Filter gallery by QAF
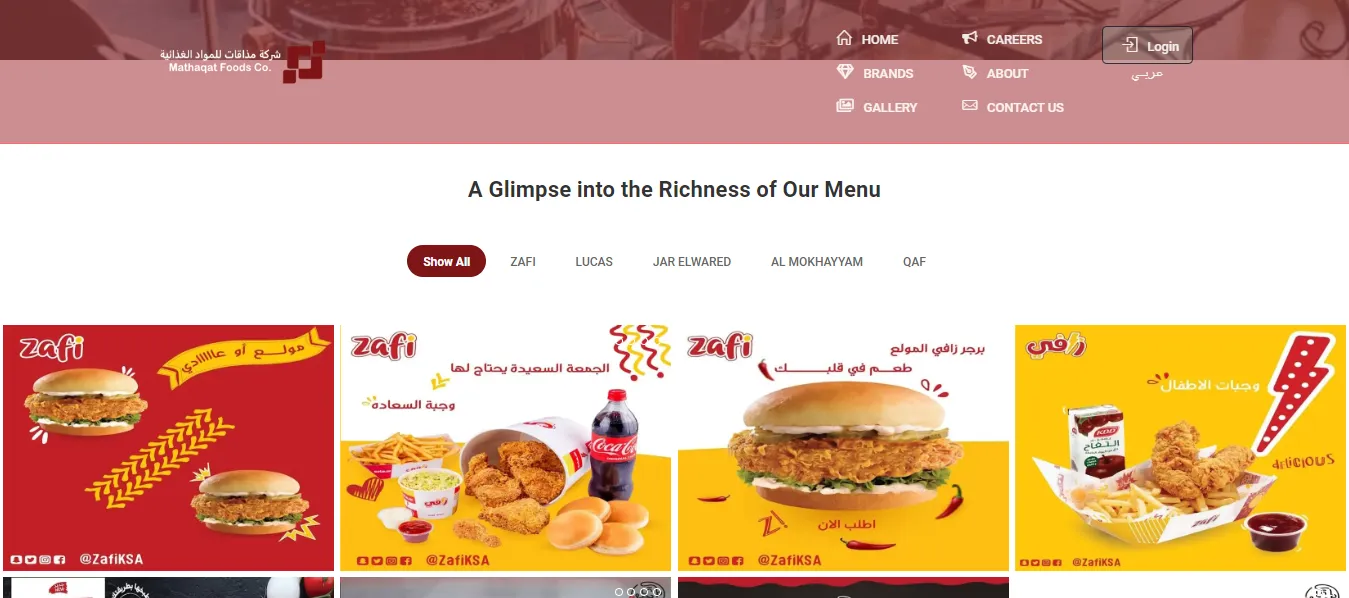 [914, 262]
